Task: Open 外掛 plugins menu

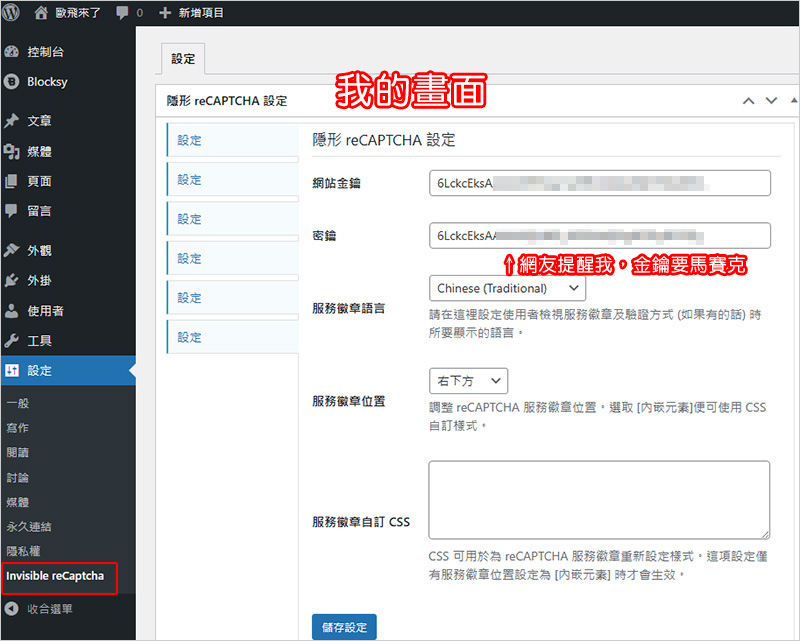Action: [38, 280]
